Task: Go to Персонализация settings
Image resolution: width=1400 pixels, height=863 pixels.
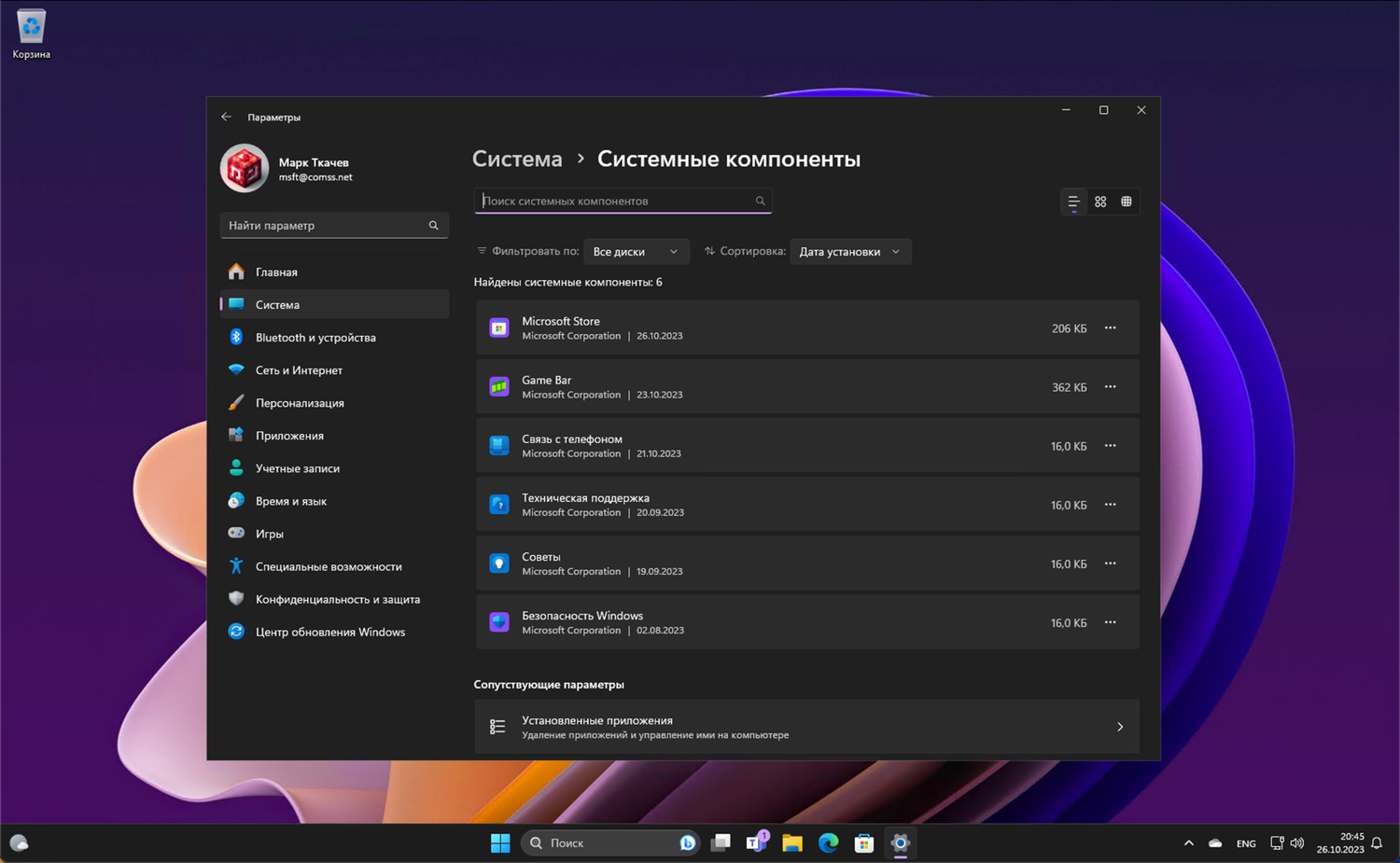Action: 334,402
